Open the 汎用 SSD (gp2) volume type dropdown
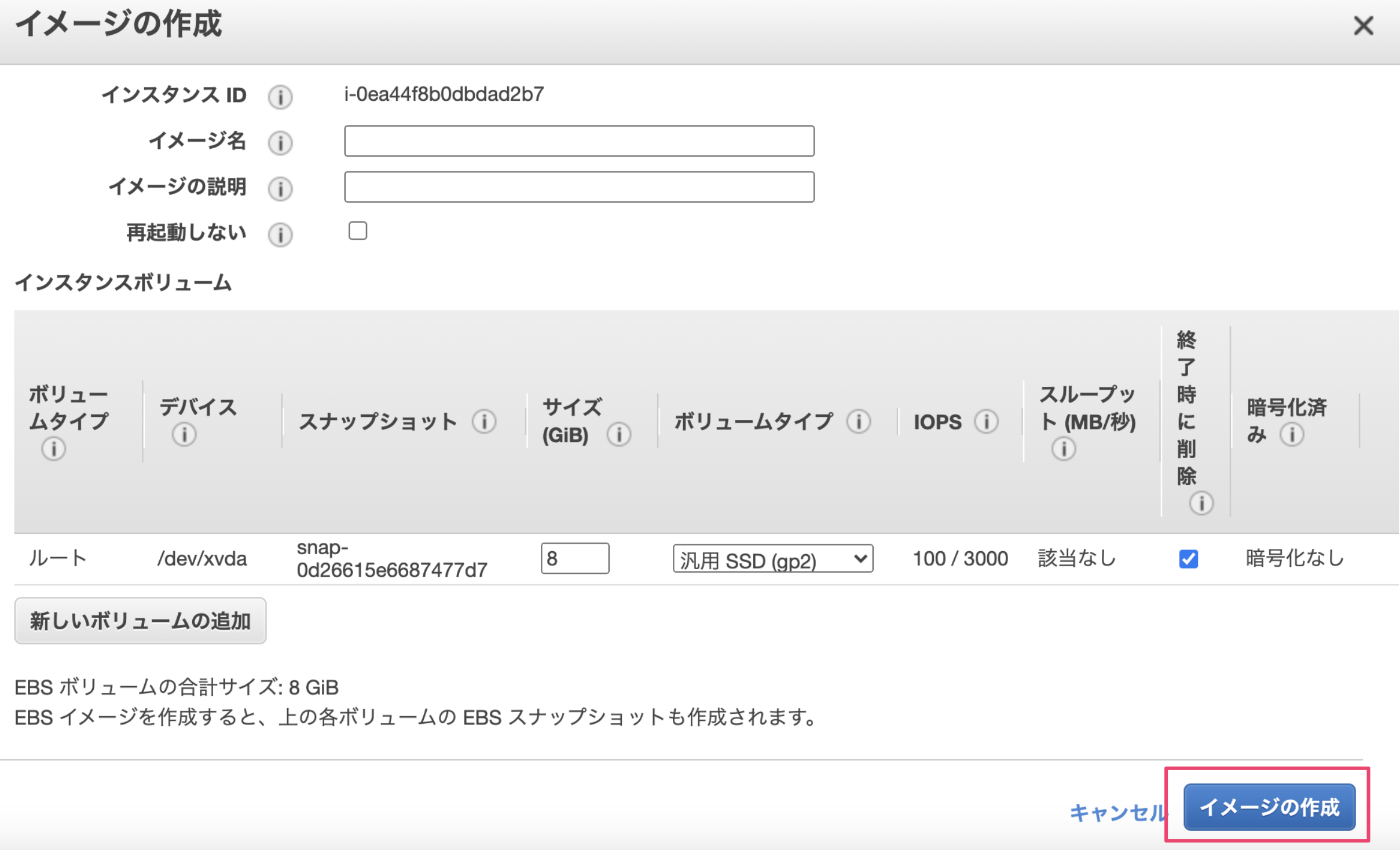The height and width of the screenshot is (850, 1400). coord(772,559)
